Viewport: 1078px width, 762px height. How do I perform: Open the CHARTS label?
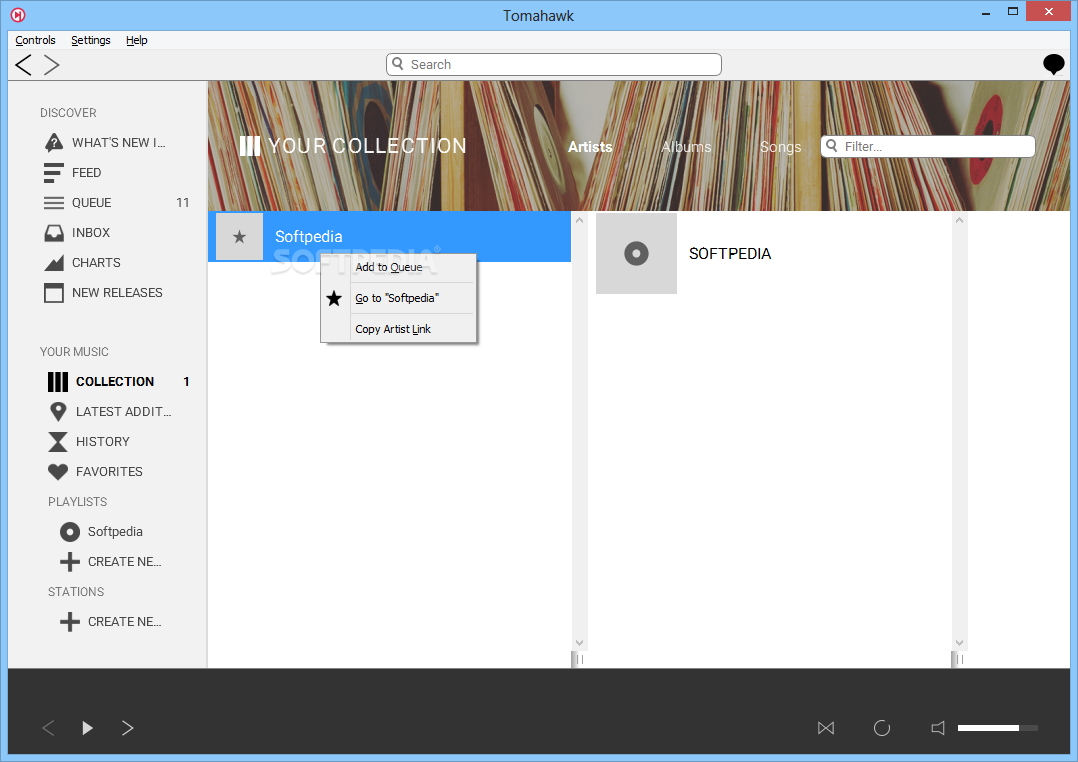coord(96,263)
